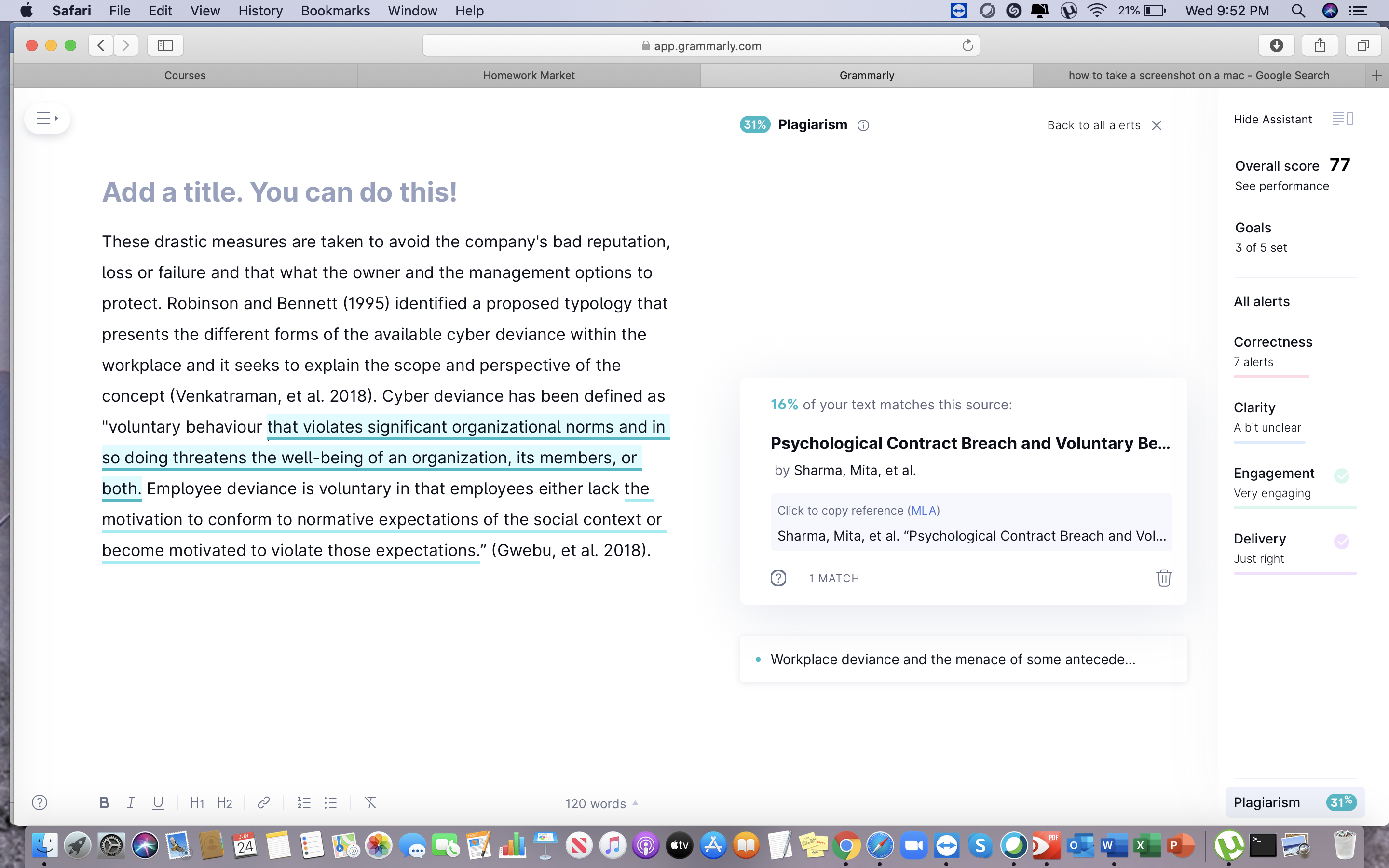Close the plagiarism alerts view with X
Viewport: 1389px width, 868px height.
tap(1157, 125)
